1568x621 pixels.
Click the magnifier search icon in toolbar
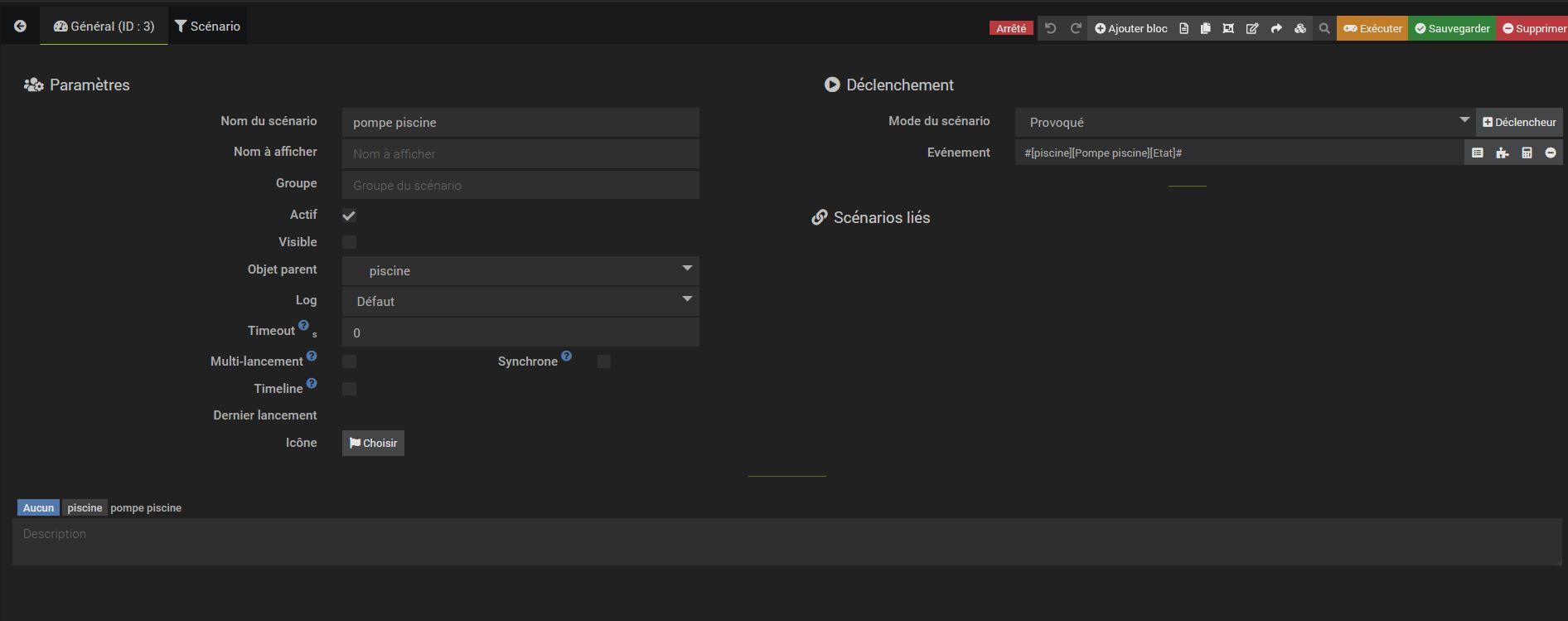1324,28
